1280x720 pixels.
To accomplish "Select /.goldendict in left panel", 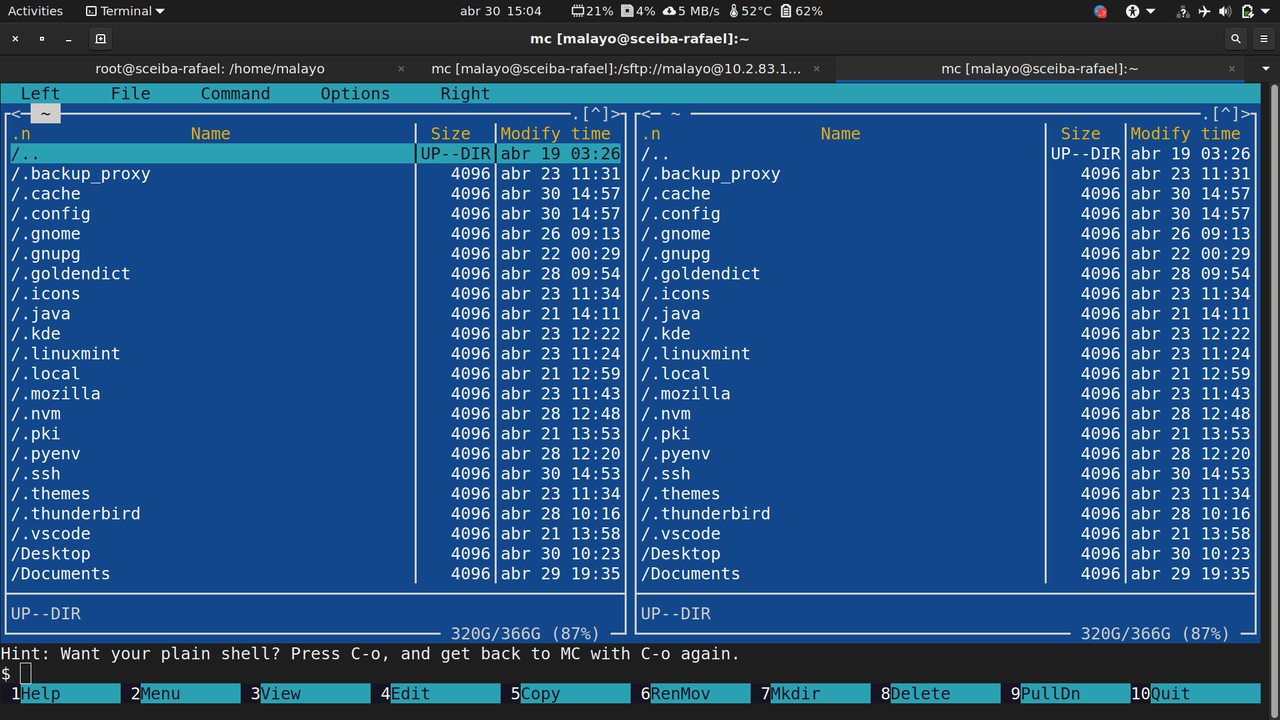I will click(315, 274).
